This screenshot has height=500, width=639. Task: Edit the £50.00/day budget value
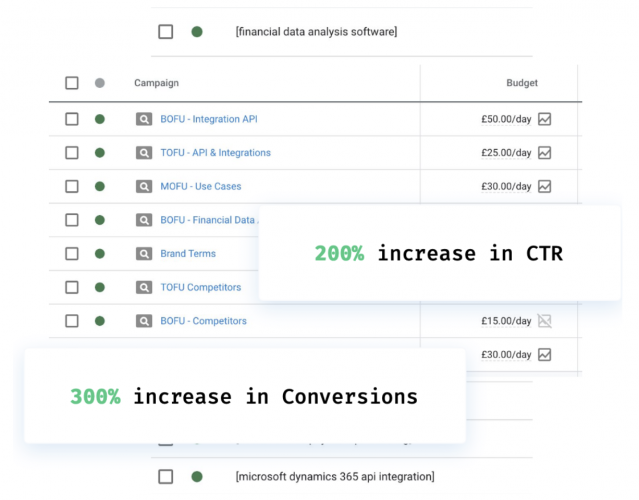[506, 119]
